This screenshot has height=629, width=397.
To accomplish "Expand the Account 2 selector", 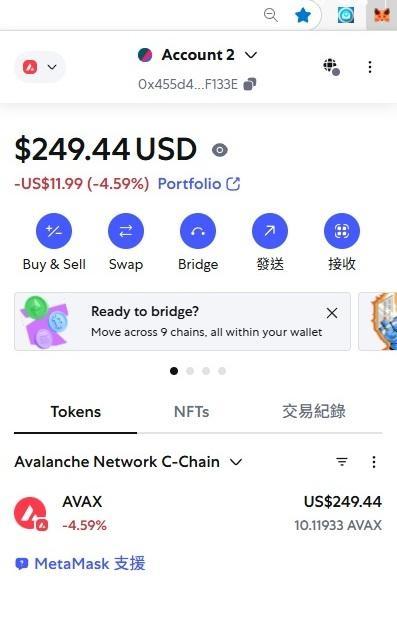I will tap(197, 55).
